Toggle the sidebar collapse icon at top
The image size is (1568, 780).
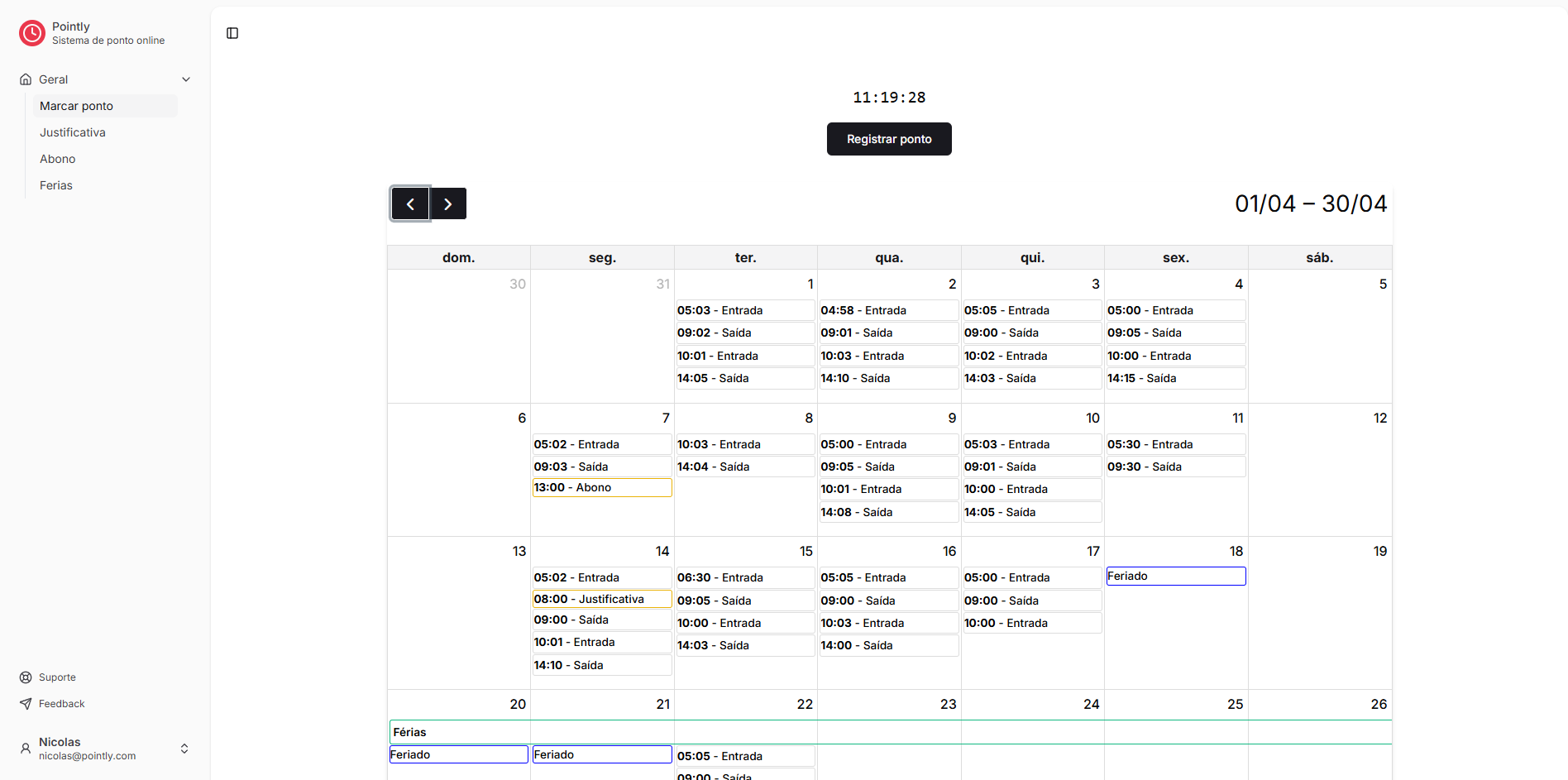[232, 33]
